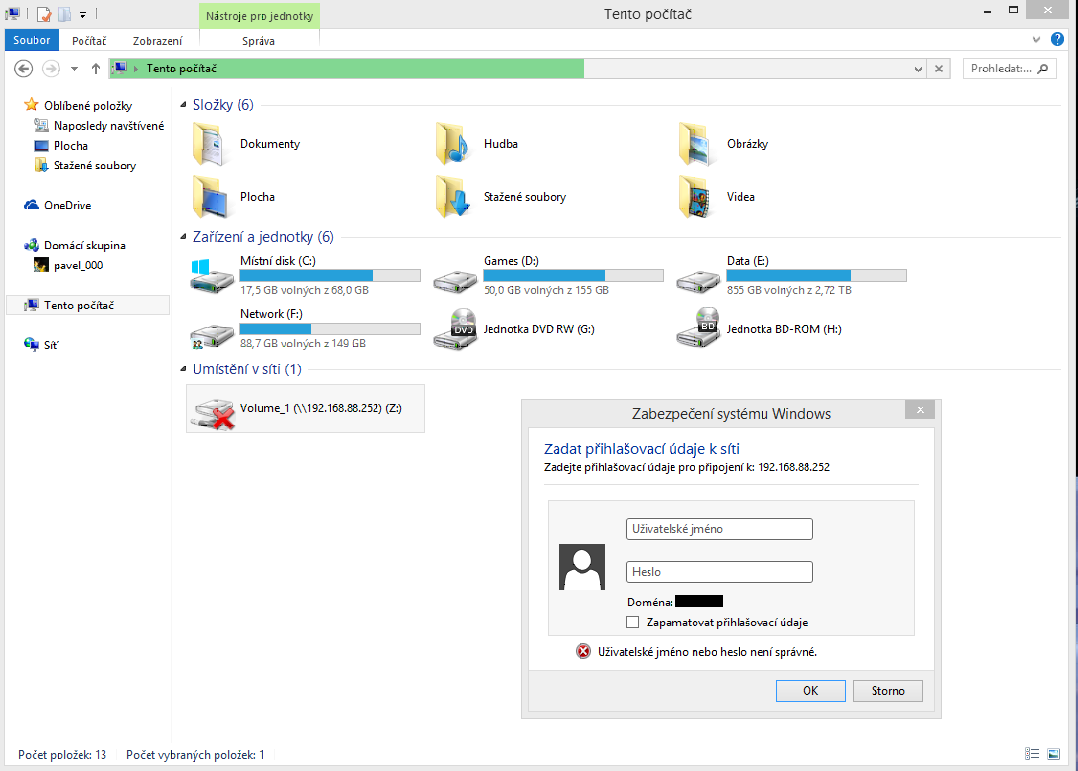Open the Počítač ribbon tab

89,41
